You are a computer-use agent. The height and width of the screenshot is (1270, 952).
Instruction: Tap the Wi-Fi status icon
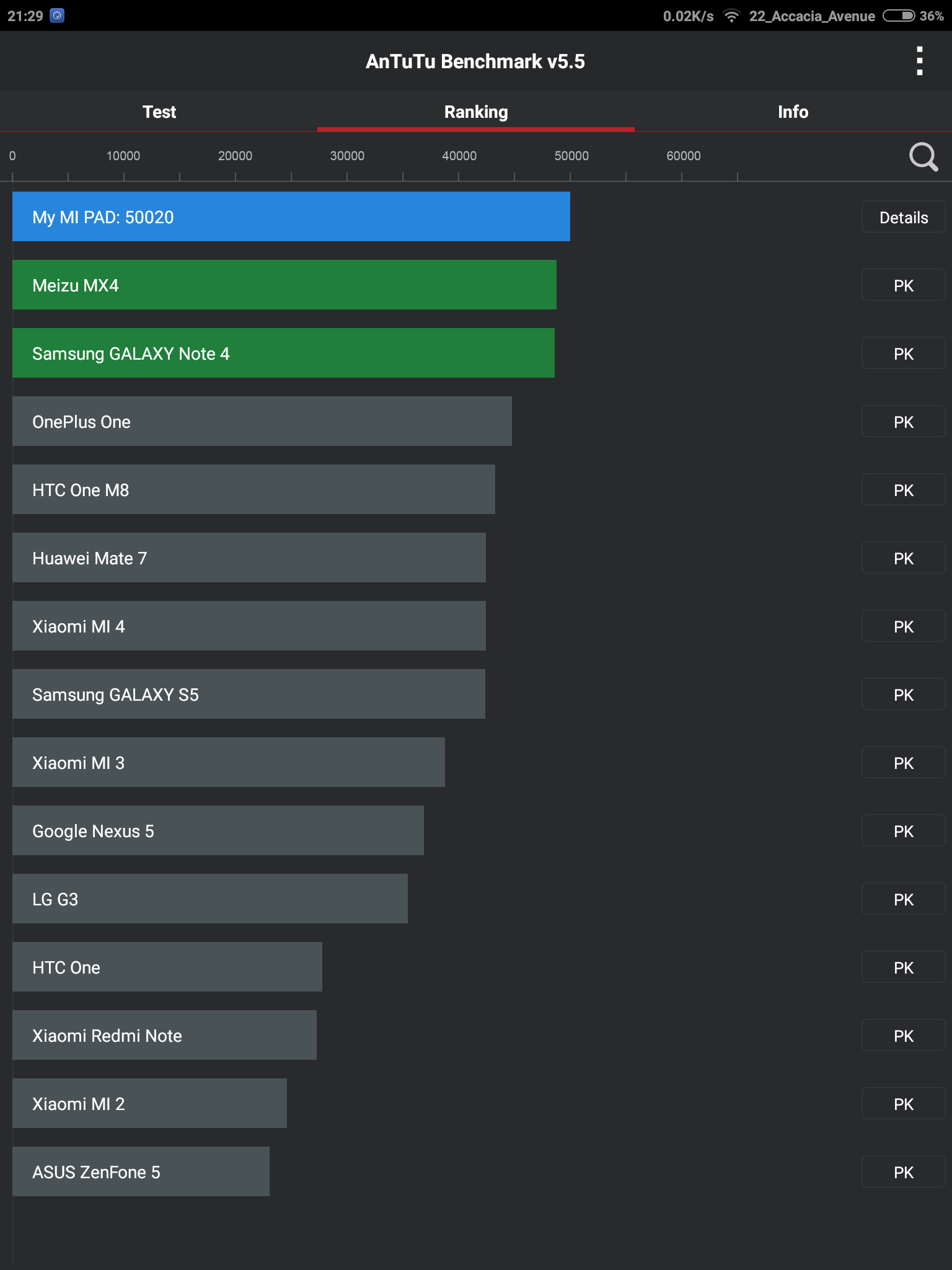731,16
